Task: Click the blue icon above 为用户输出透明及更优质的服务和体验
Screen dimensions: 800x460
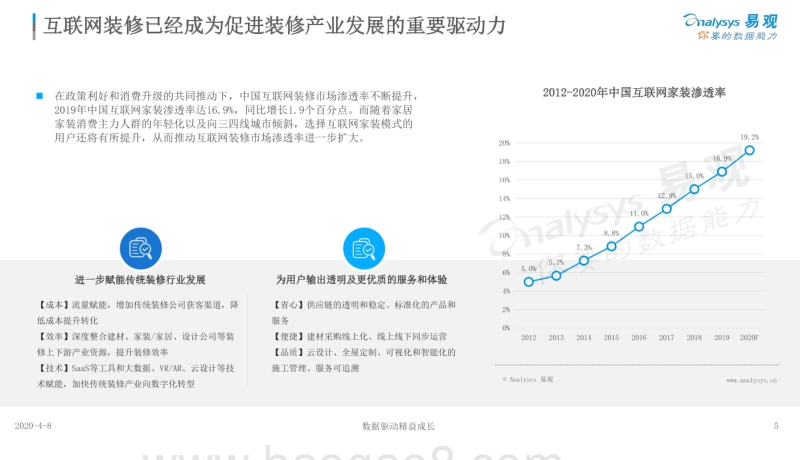Action: point(364,248)
